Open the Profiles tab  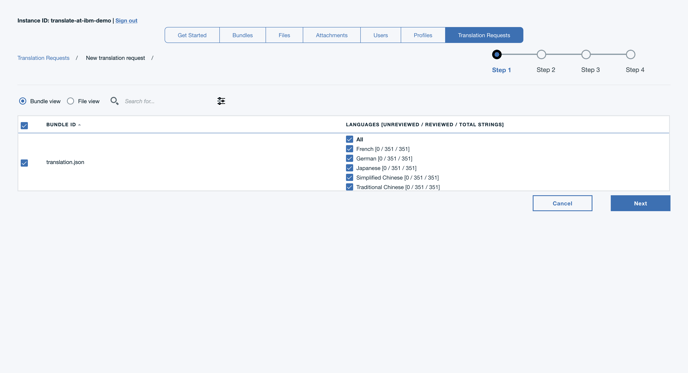point(423,35)
